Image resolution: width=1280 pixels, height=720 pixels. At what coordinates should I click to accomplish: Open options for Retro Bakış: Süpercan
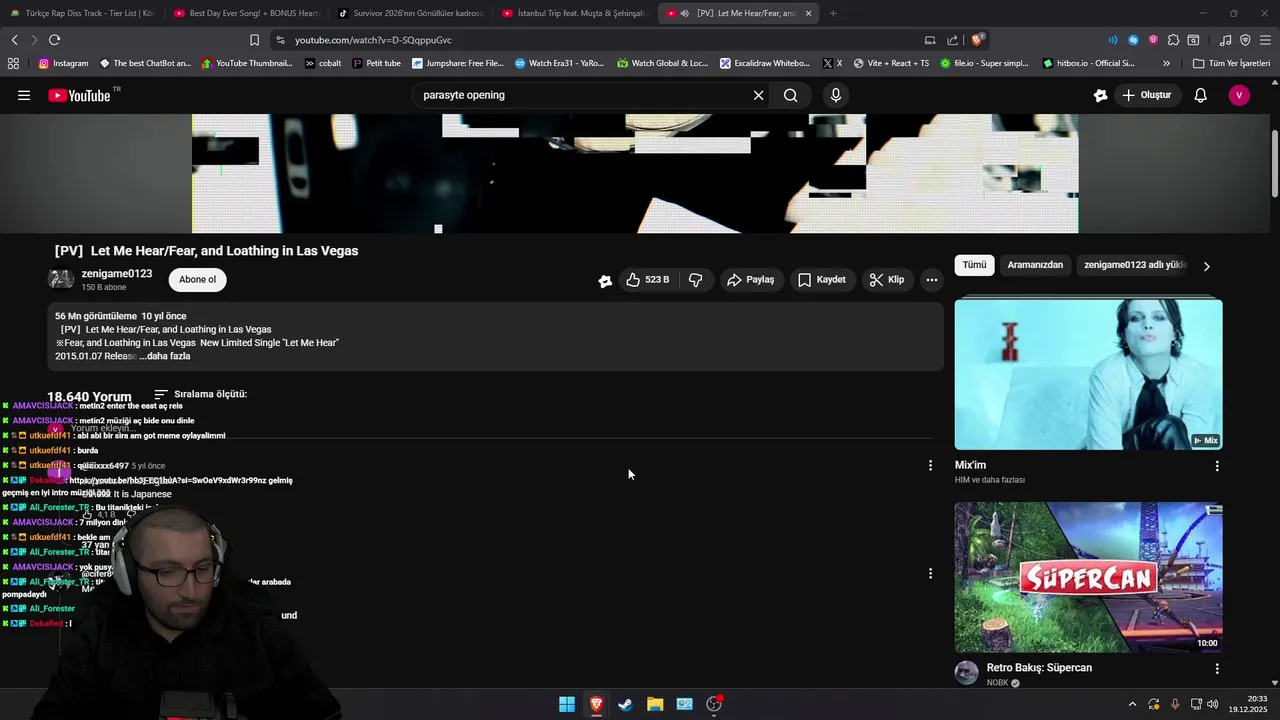pos(1217,668)
